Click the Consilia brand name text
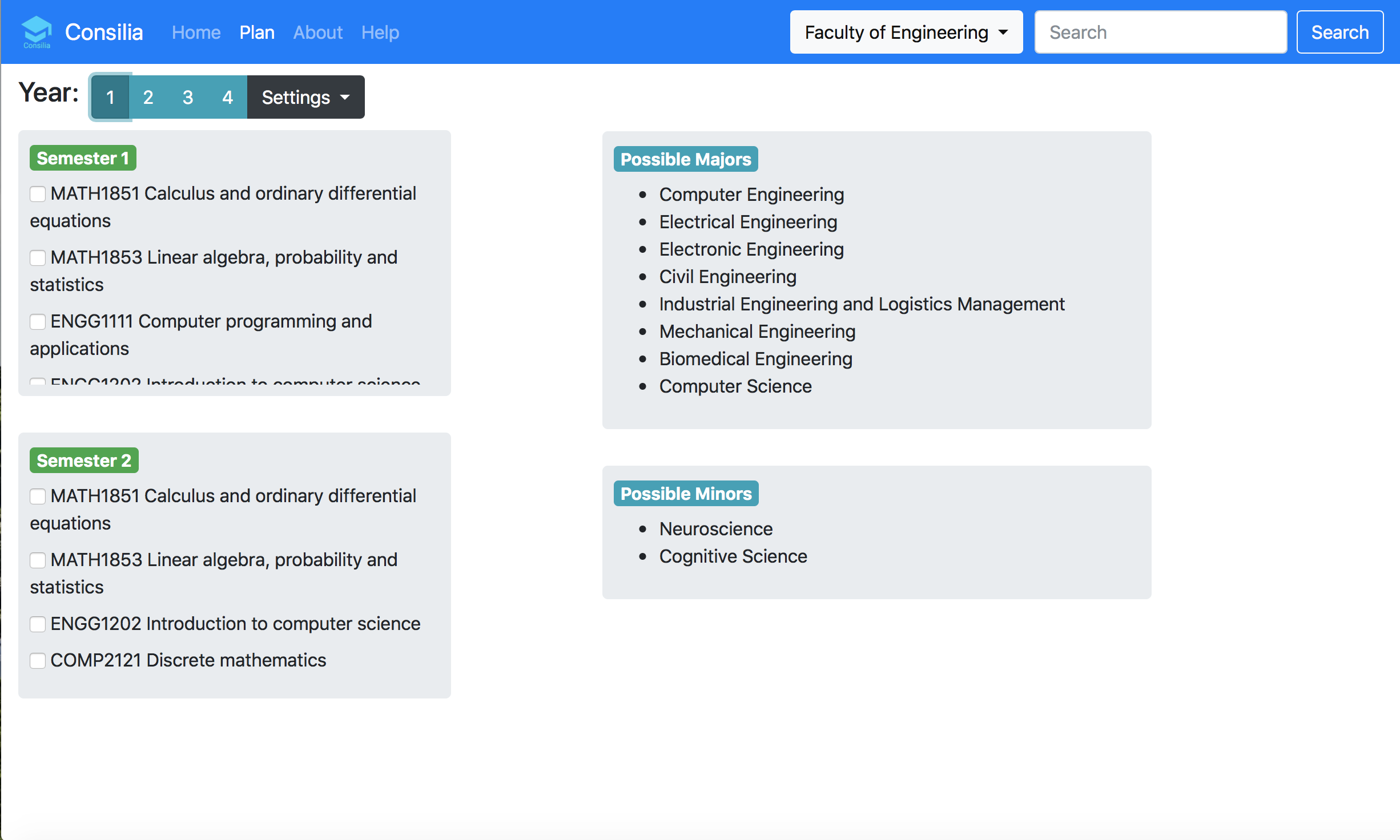The height and width of the screenshot is (840, 1400). click(x=104, y=33)
